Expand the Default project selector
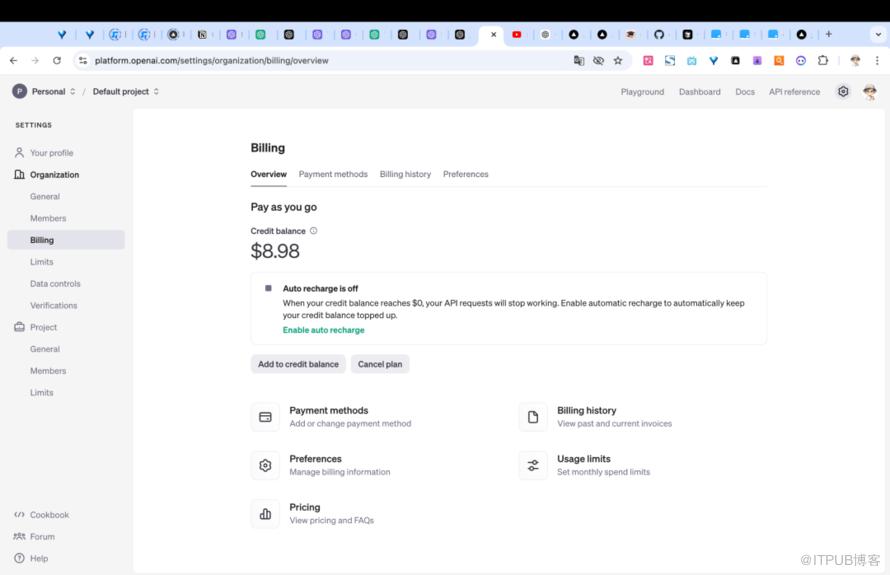This screenshot has height=575, width=890. 126,91
